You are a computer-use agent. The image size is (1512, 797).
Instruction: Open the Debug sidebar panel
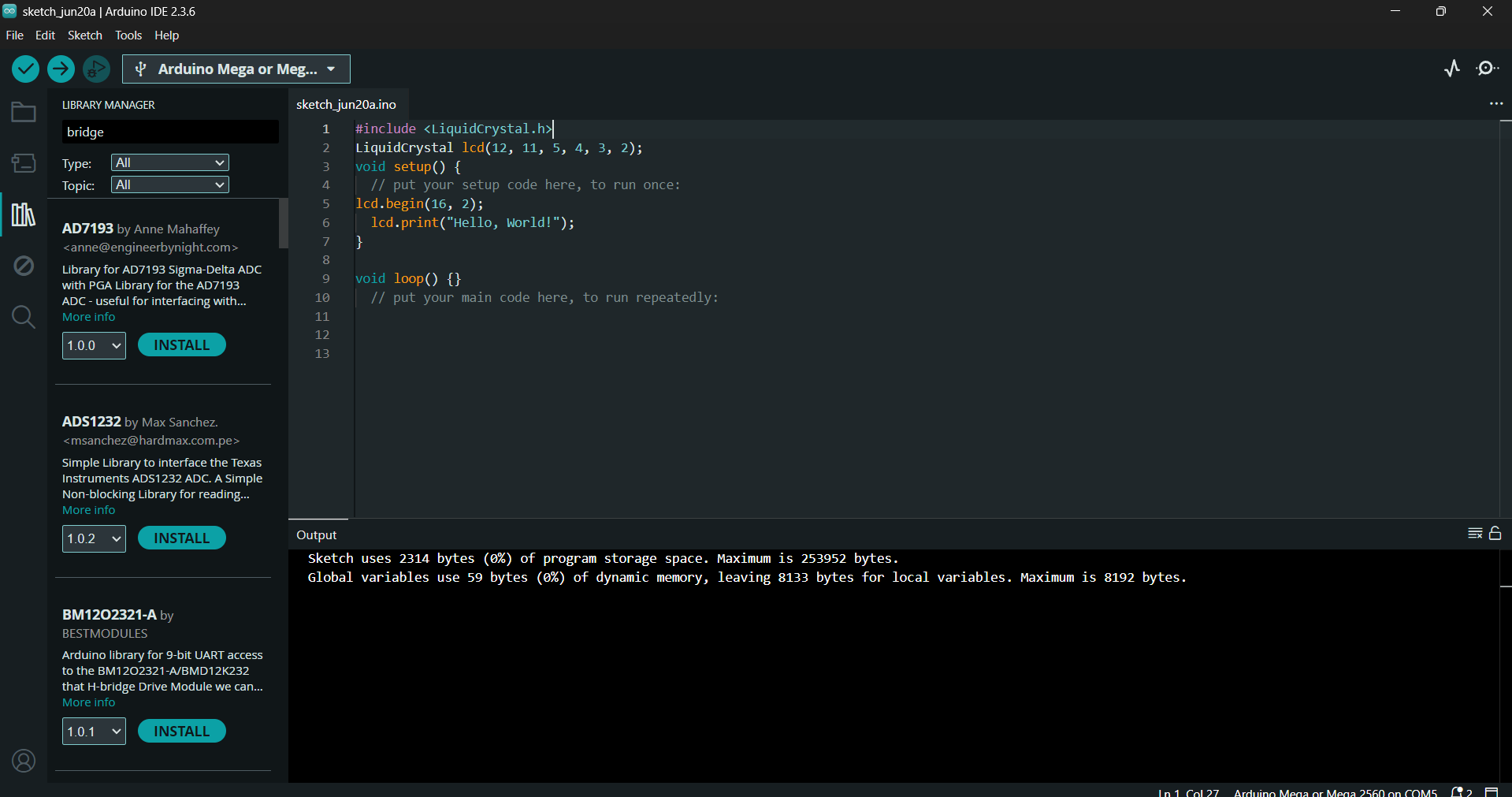24,266
